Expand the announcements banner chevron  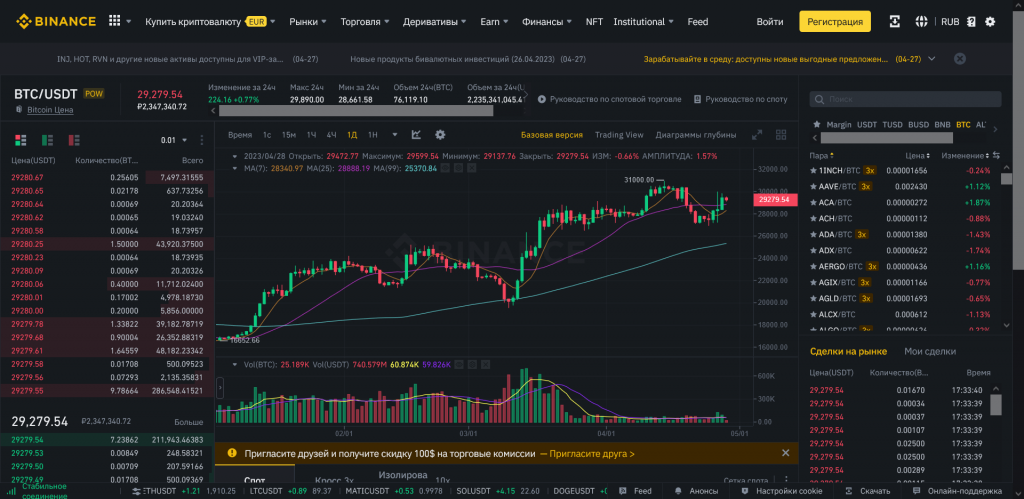tap(931, 59)
